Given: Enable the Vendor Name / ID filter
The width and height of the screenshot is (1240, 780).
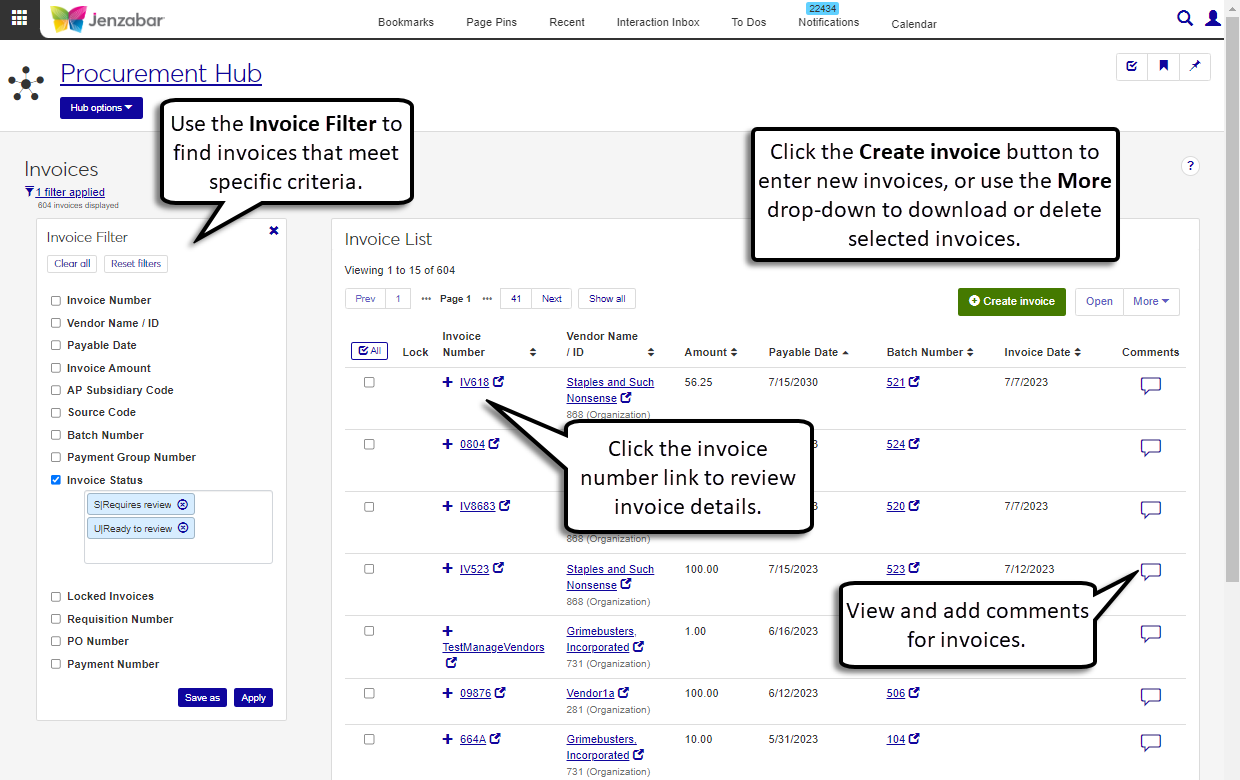Looking at the screenshot, I should click(56, 323).
